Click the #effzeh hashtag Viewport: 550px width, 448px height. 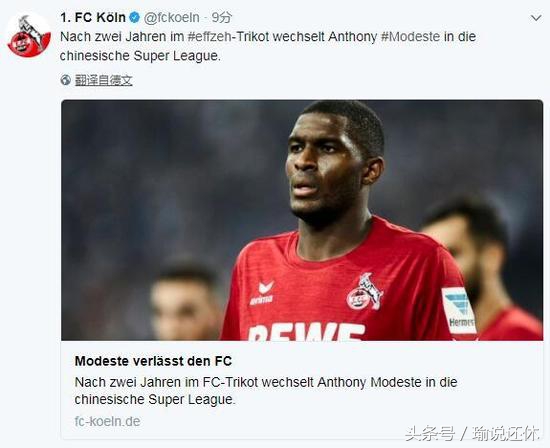tap(209, 36)
